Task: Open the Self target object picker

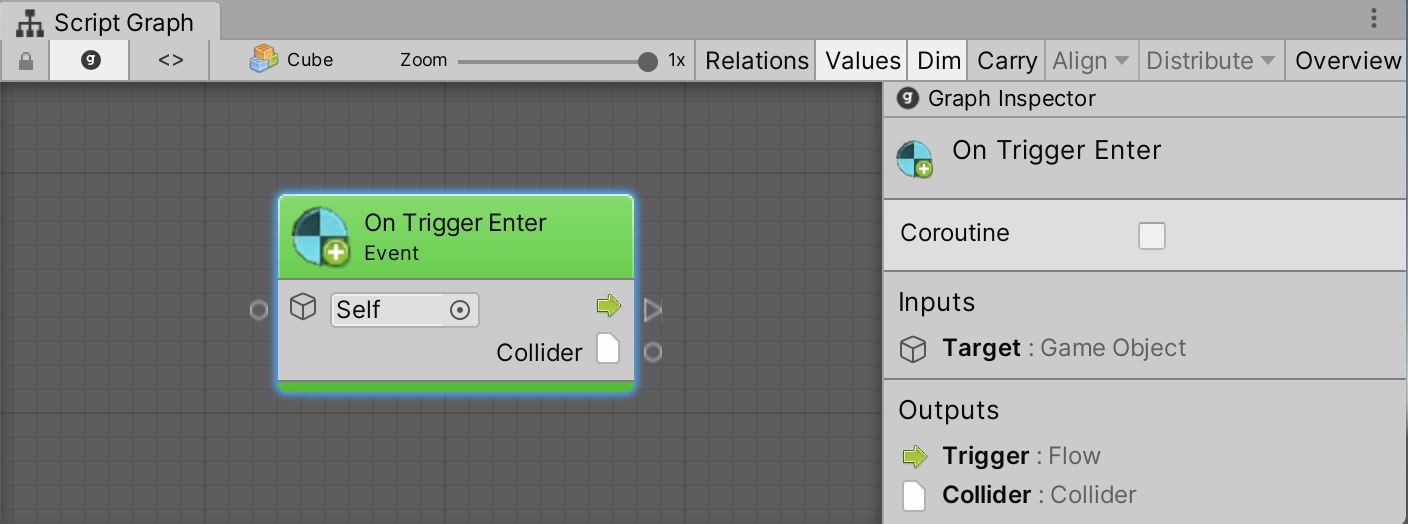Action: [460, 310]
